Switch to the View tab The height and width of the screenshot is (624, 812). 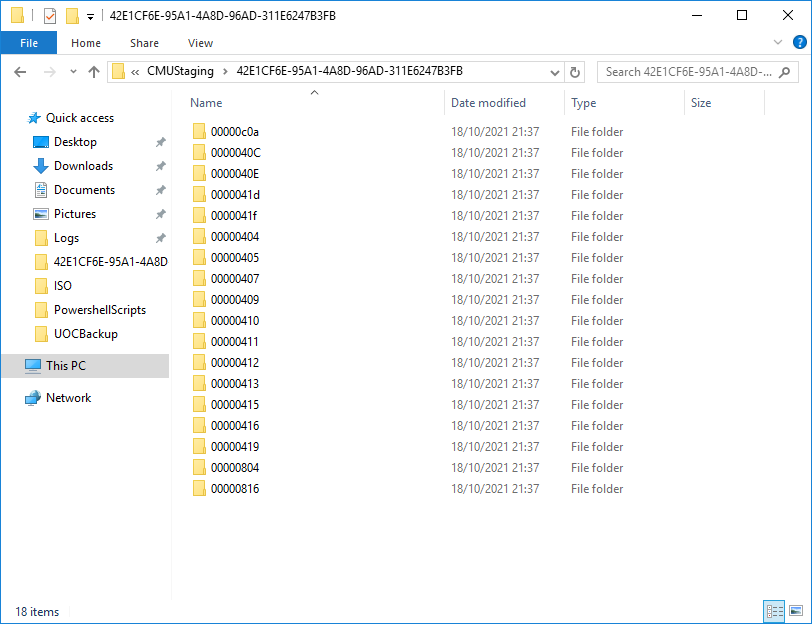pyautogui.click(x=200, y=43)
